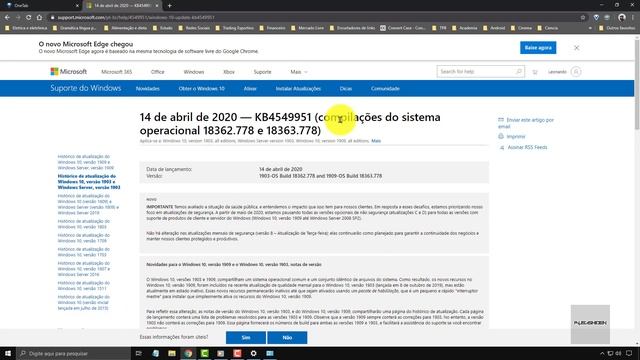The width and height of the screenshot is (640, 360).
Task: Expand the Mais dropdown menu
Action: (299, 72)
